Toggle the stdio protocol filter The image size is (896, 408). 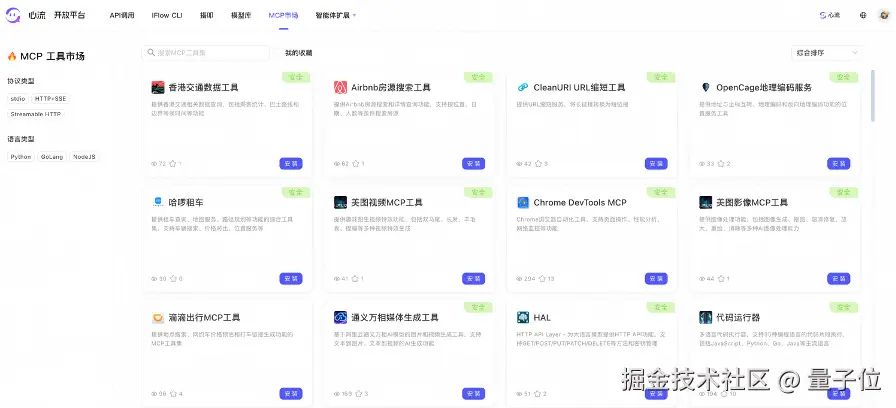pyautogui.click(x=18, y=99)
